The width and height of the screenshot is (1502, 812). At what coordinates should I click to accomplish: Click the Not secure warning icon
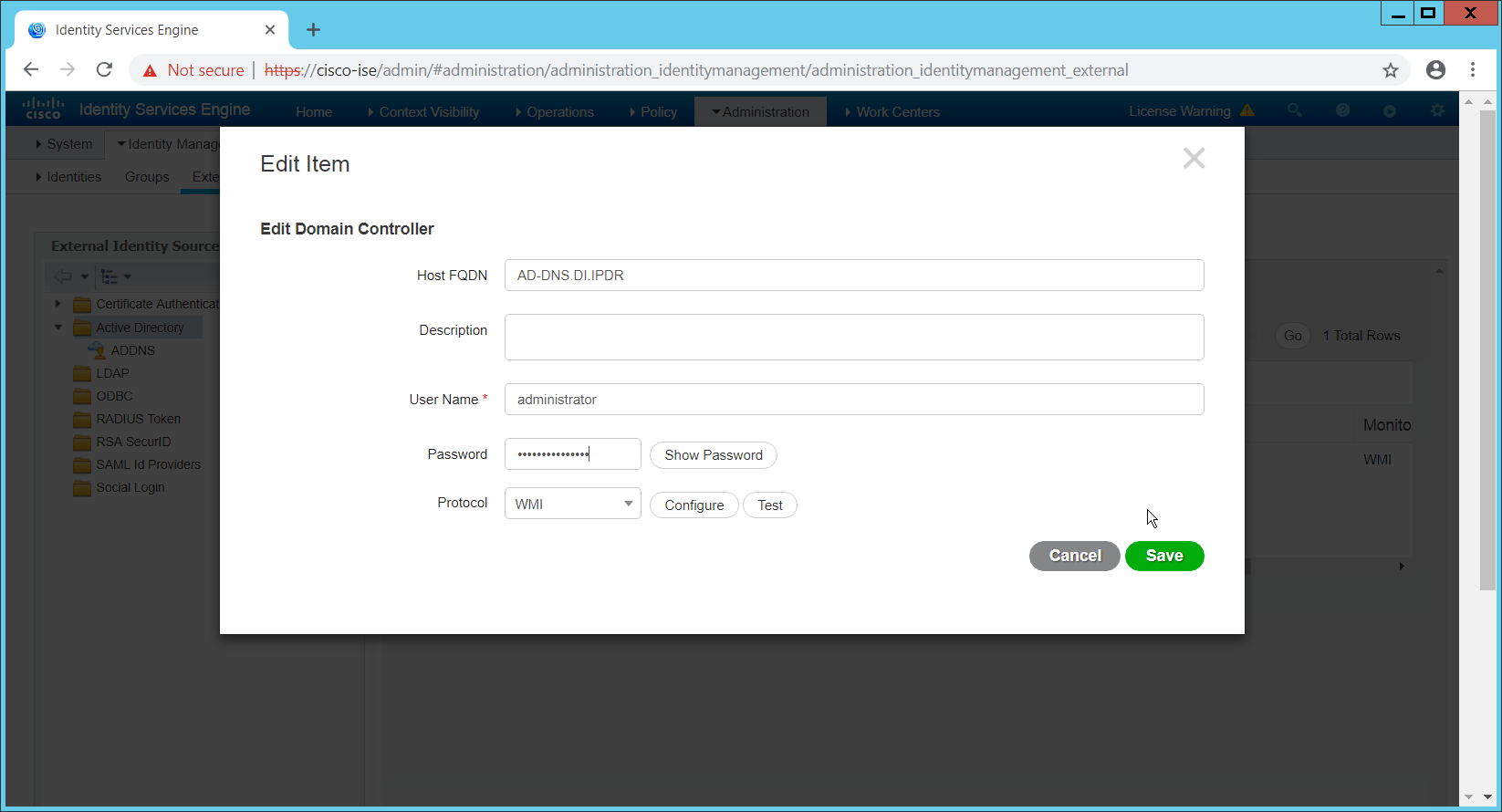tap(151, 71)
